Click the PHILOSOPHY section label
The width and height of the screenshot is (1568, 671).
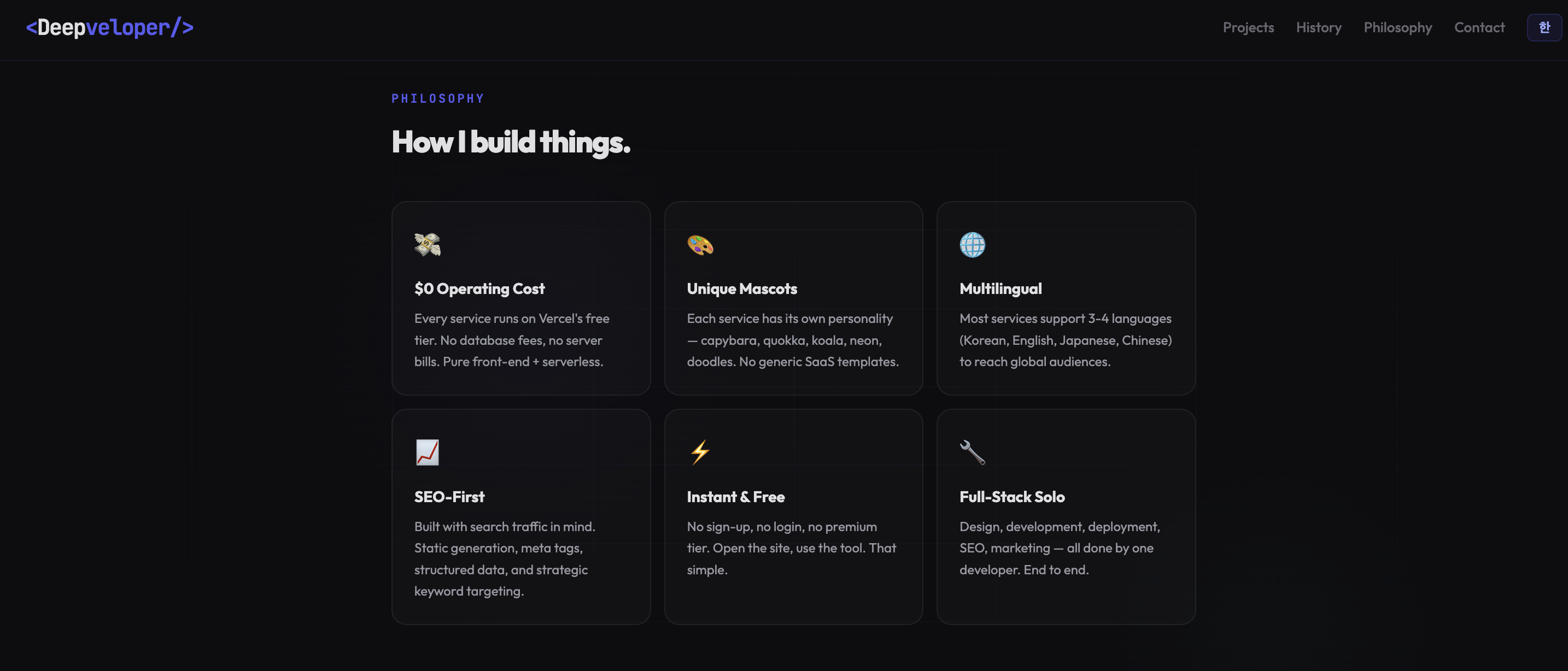point(438,98)
